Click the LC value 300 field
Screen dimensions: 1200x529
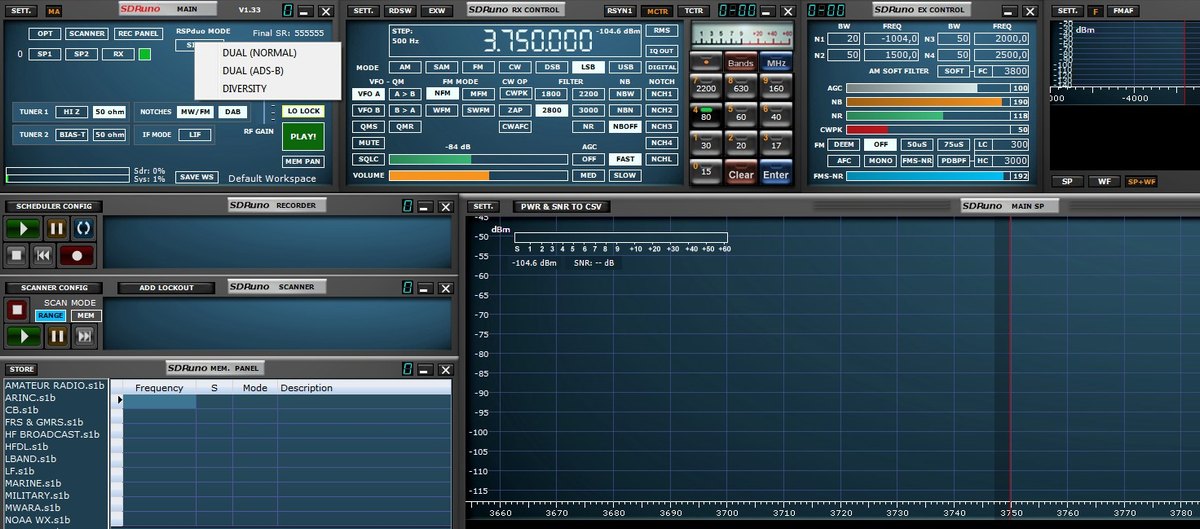tap(1012, 145)
